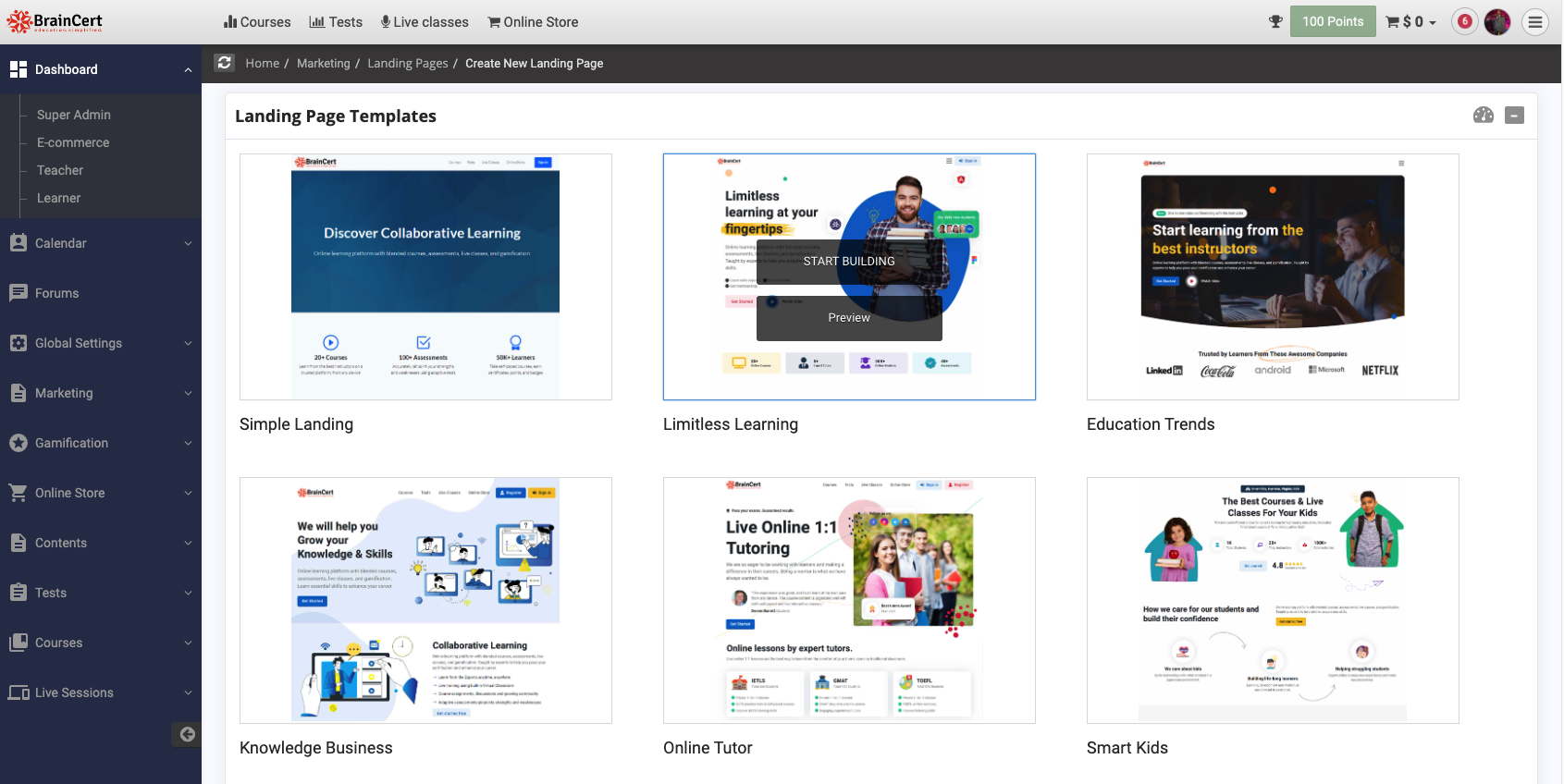Click the Landing Page Templates heading
This screenshot has width=1564, height=784.
pyautogui.click(x=336, y=116)
